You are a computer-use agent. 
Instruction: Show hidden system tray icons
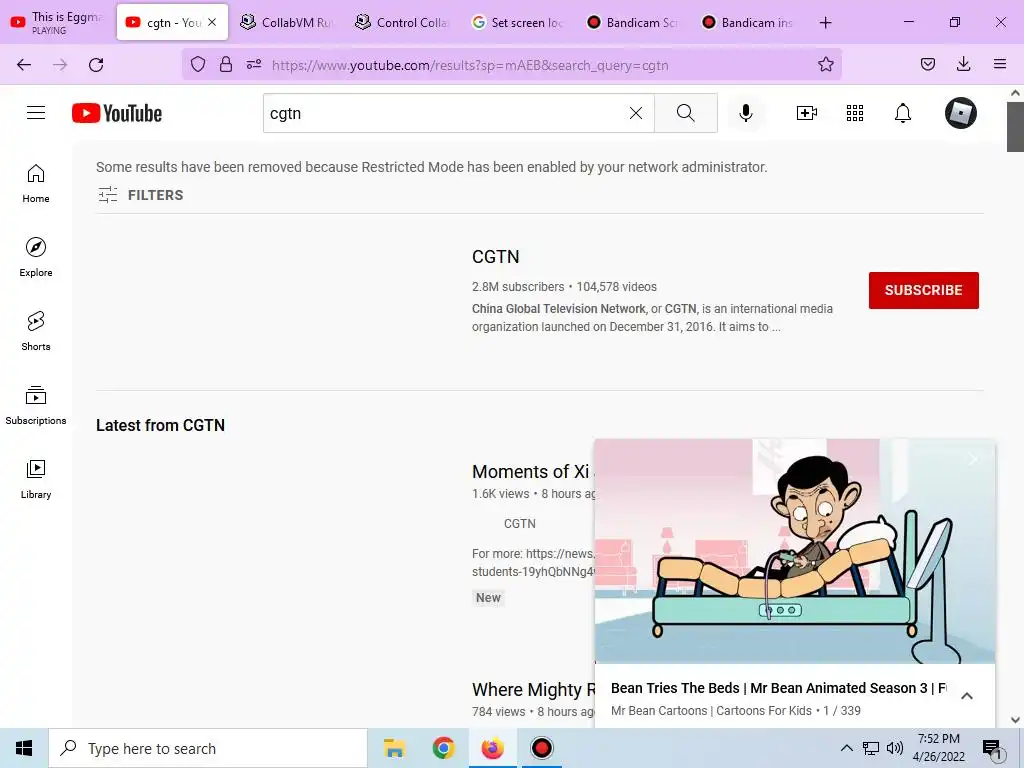click(846, 748)
